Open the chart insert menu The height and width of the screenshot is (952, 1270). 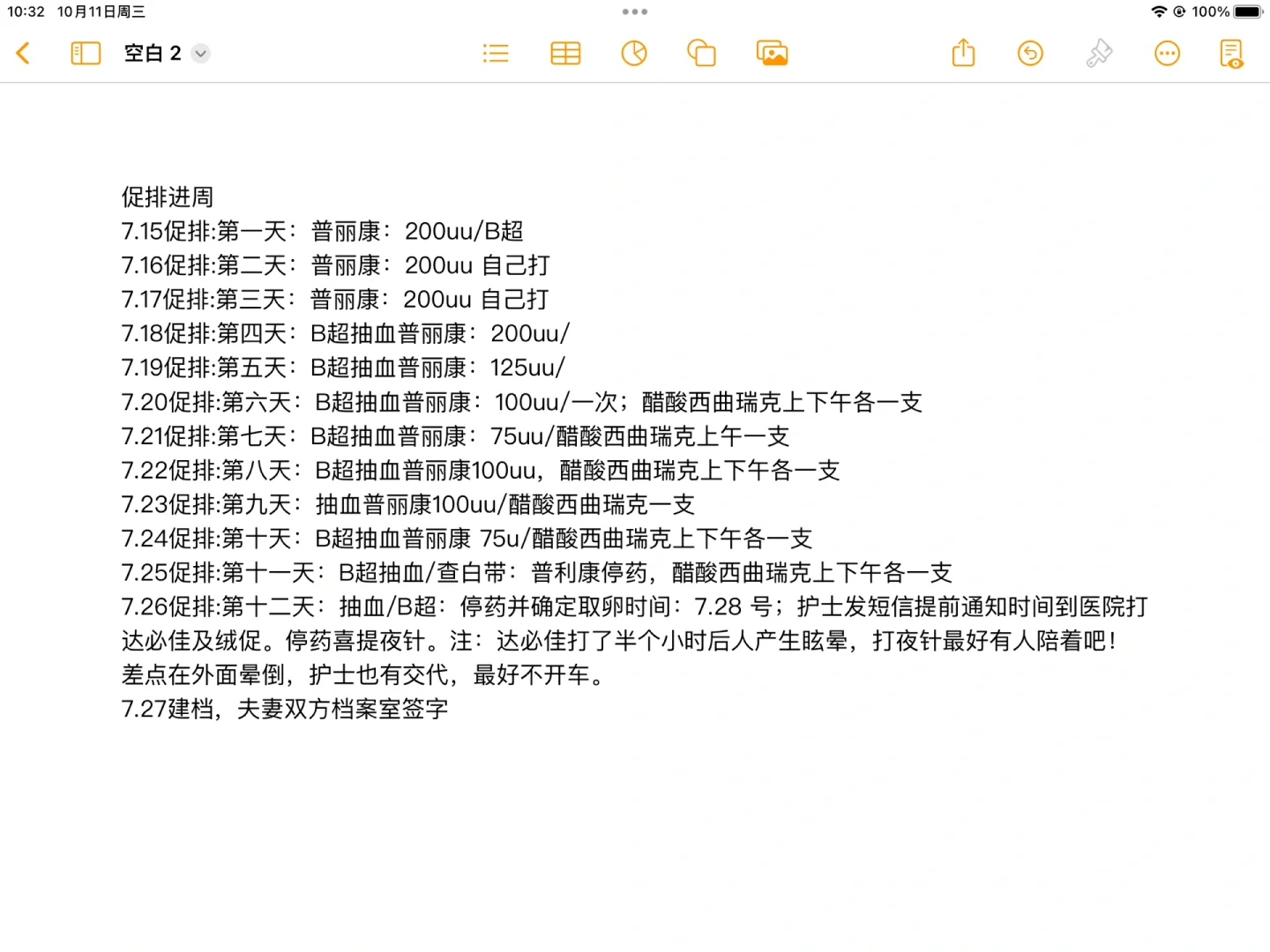634,54
